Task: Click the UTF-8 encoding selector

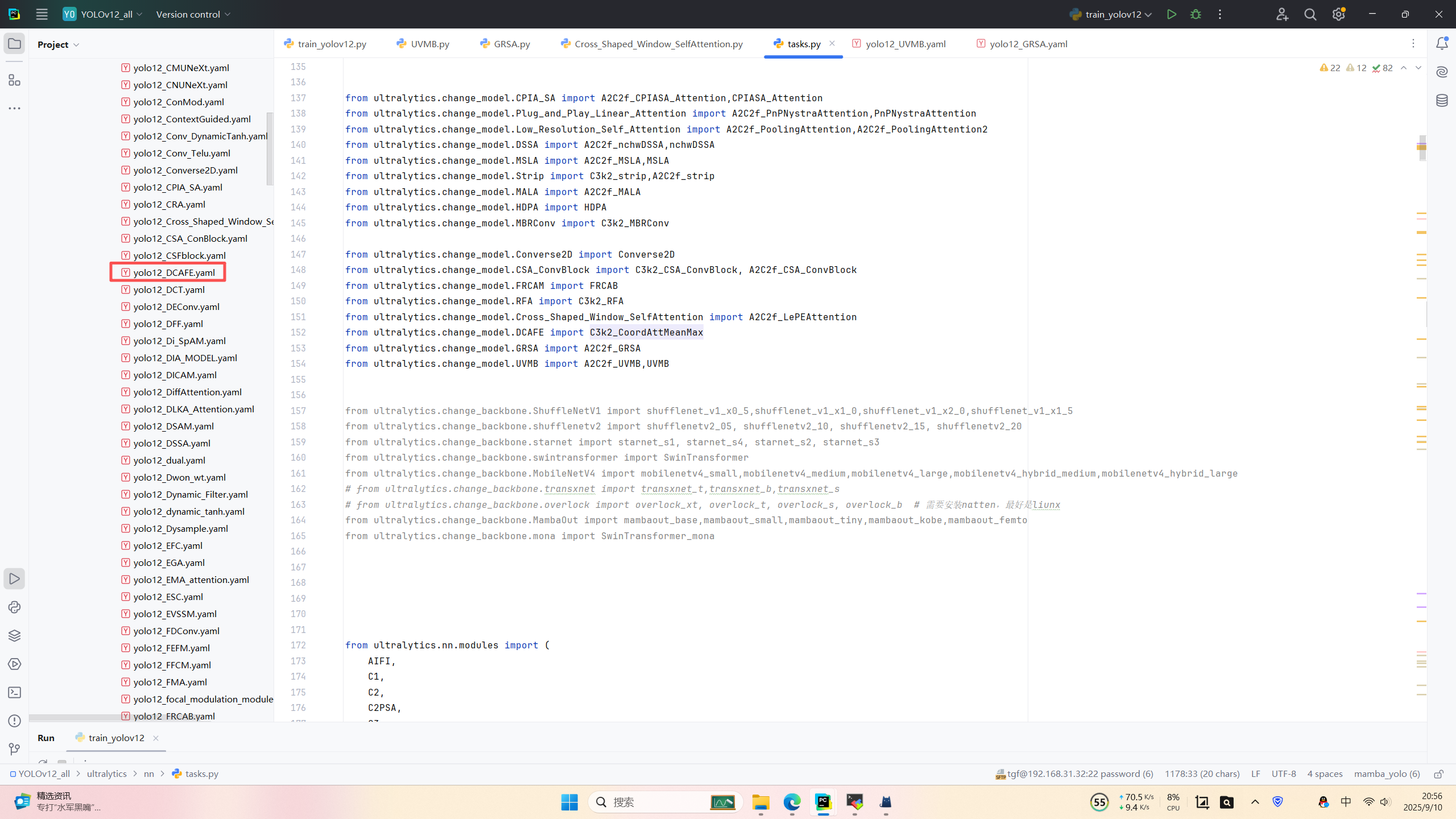Action: point(1284,774)
